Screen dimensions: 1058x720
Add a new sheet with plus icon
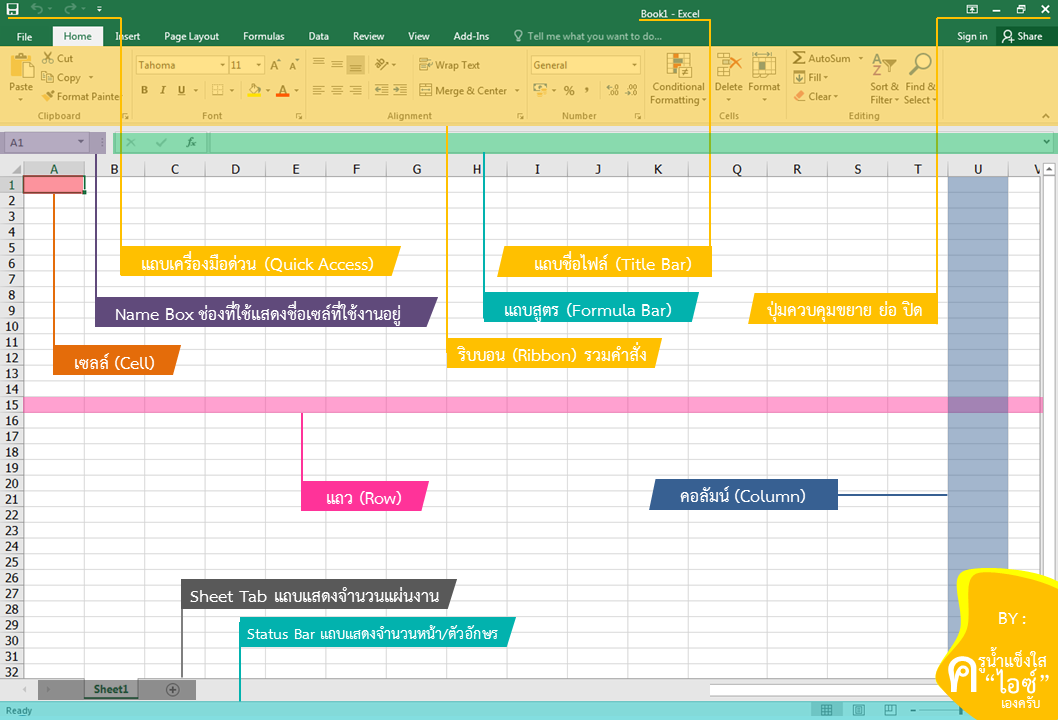pos(172,690)
